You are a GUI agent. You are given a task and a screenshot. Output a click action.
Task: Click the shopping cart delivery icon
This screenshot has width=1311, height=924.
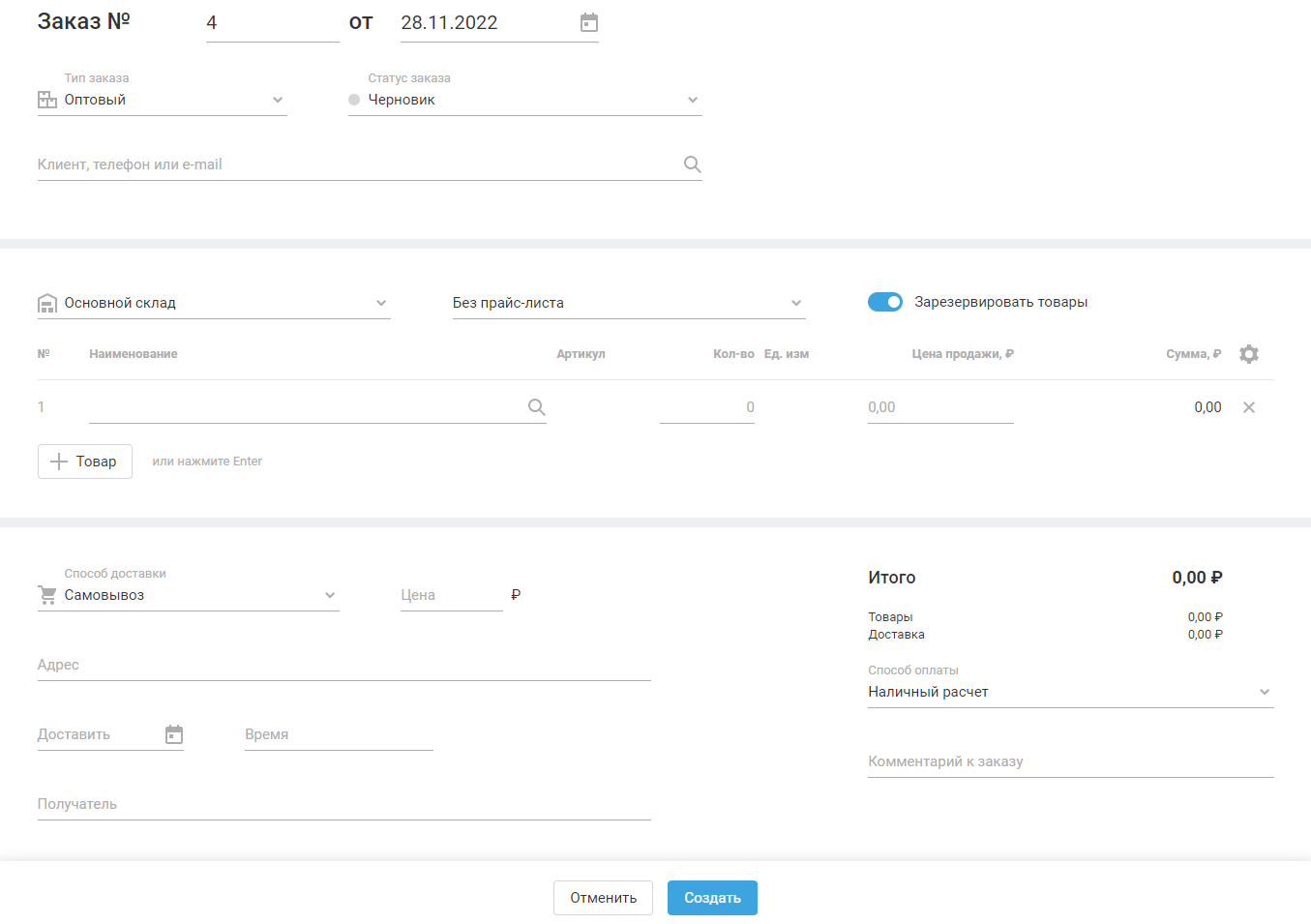pyautogui.click(x=47, y=595)
